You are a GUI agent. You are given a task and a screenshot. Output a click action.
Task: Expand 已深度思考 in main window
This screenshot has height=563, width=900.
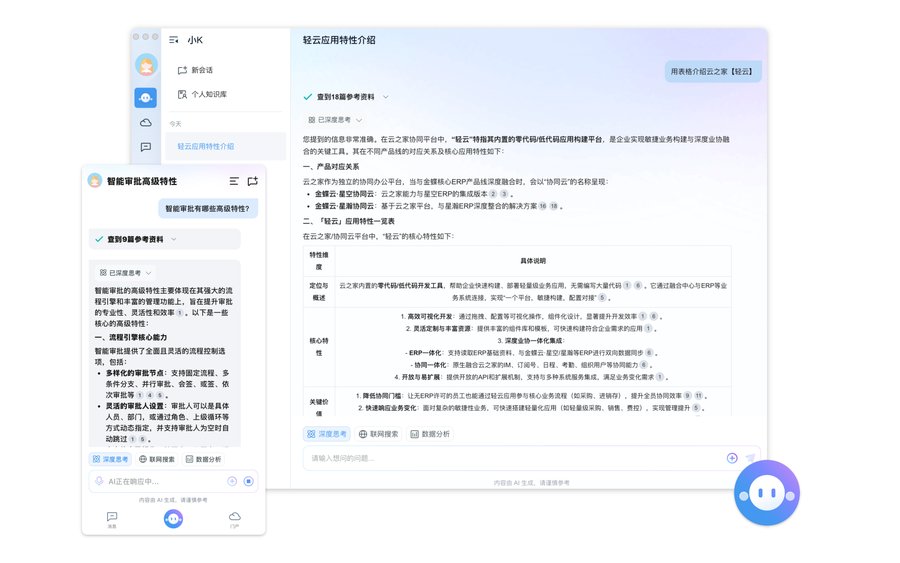[x=335, y=120]
